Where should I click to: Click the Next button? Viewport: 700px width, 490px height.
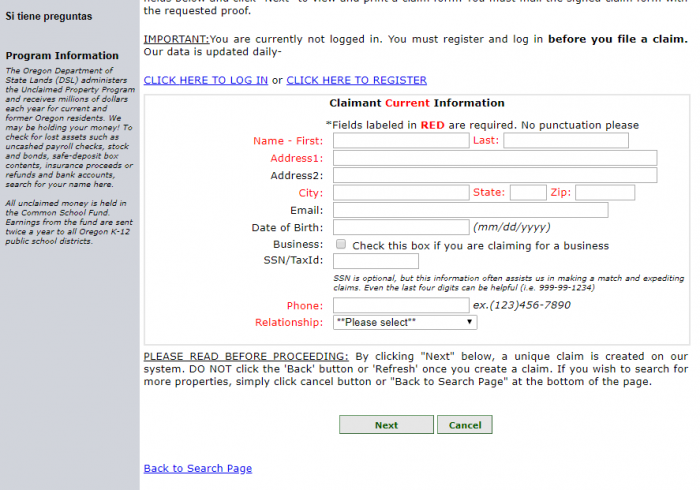point(386,425)
